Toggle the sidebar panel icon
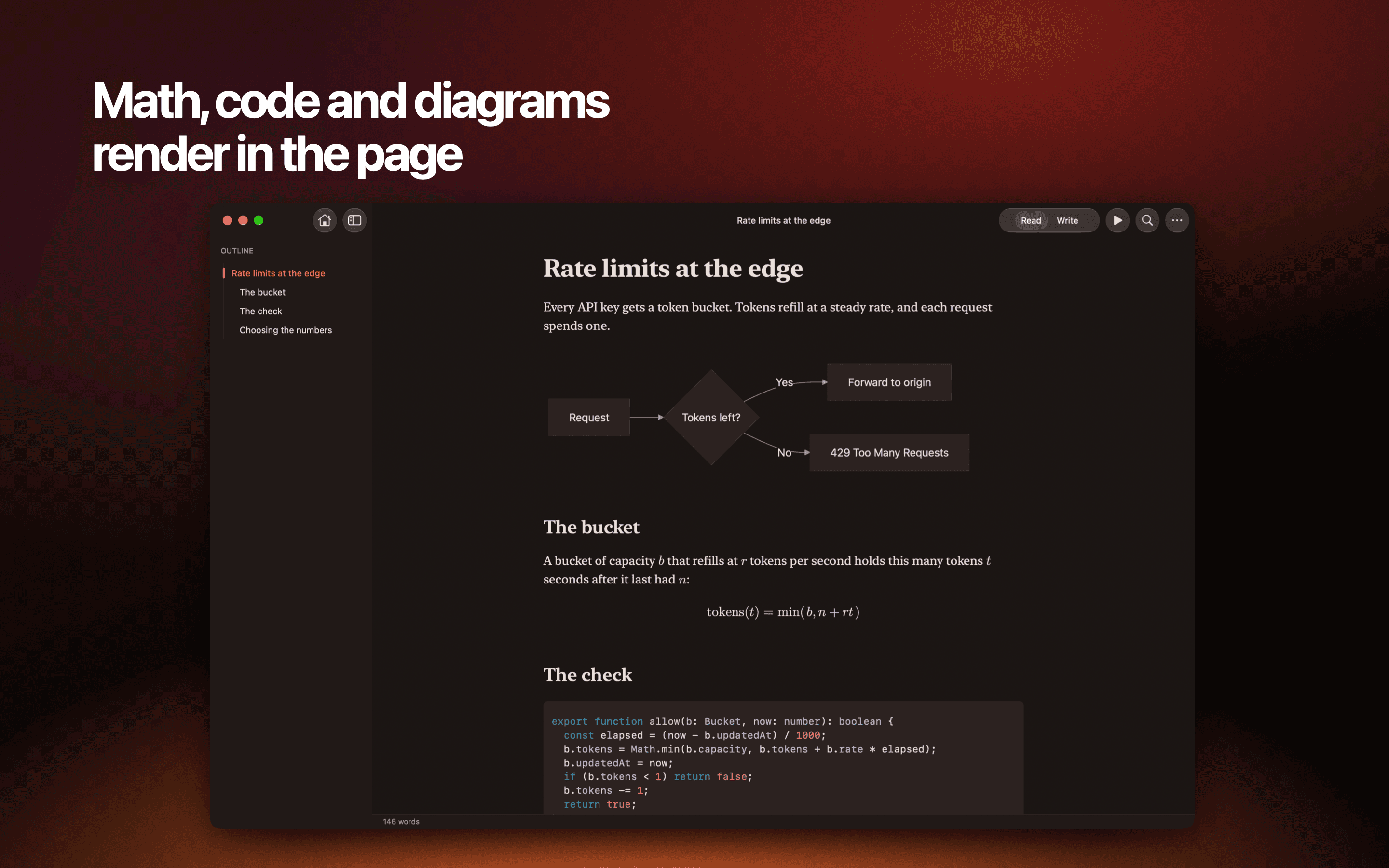Viewport: 1389px width, 868px height. [x=354, y=220]
